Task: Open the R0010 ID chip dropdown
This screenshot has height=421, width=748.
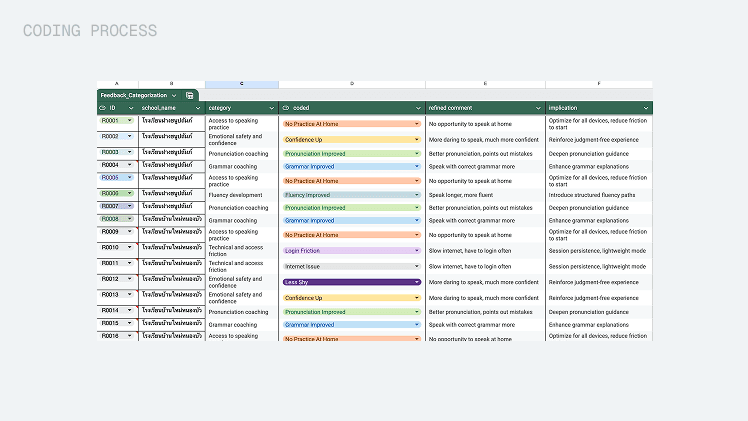Action: (x=129, y=247)
